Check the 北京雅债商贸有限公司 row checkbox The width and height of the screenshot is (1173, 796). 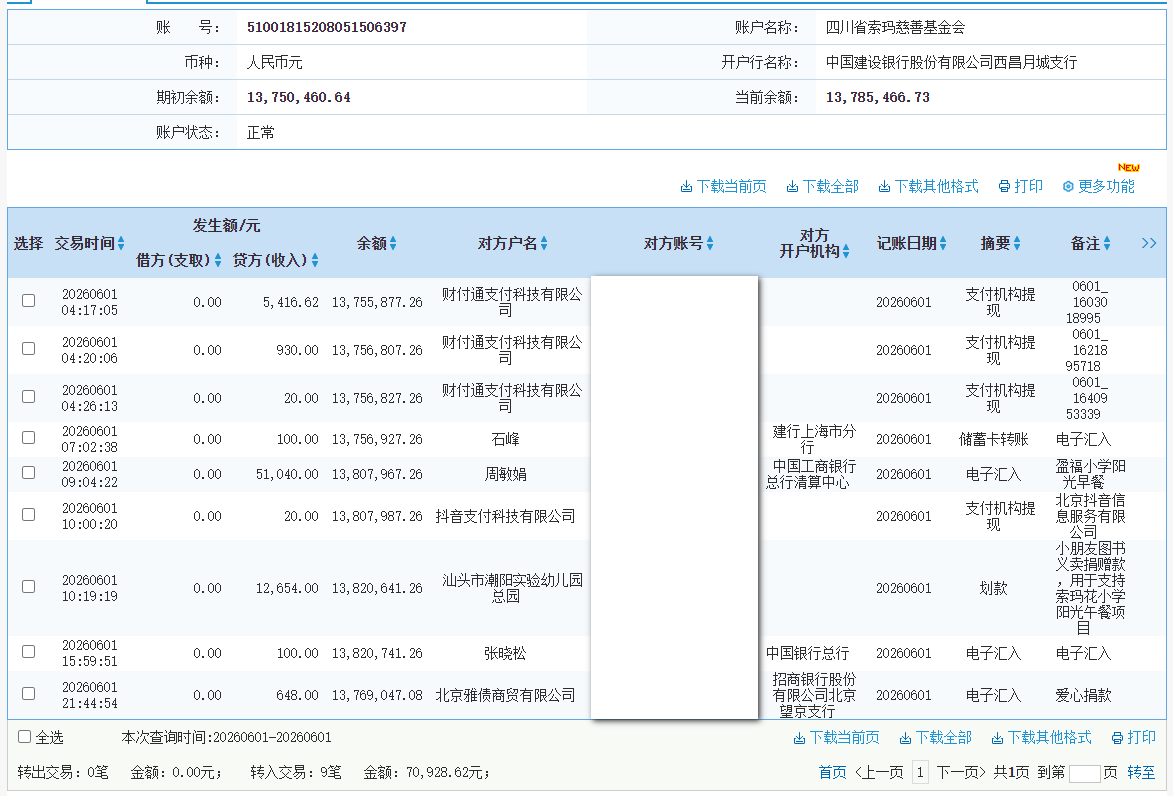pos(28,694)
